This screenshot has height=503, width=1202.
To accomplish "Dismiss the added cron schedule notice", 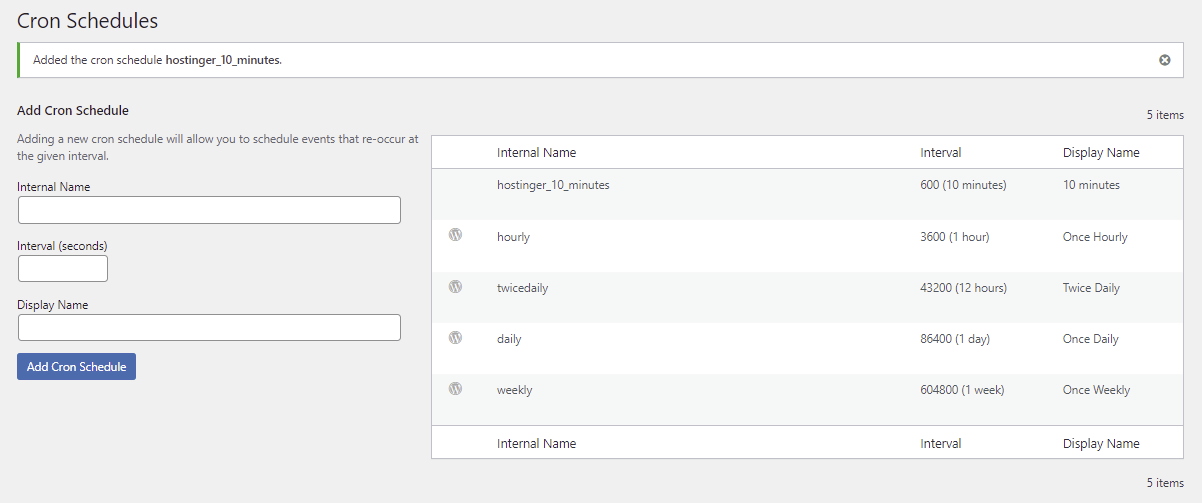I will tap(1164, 60).
